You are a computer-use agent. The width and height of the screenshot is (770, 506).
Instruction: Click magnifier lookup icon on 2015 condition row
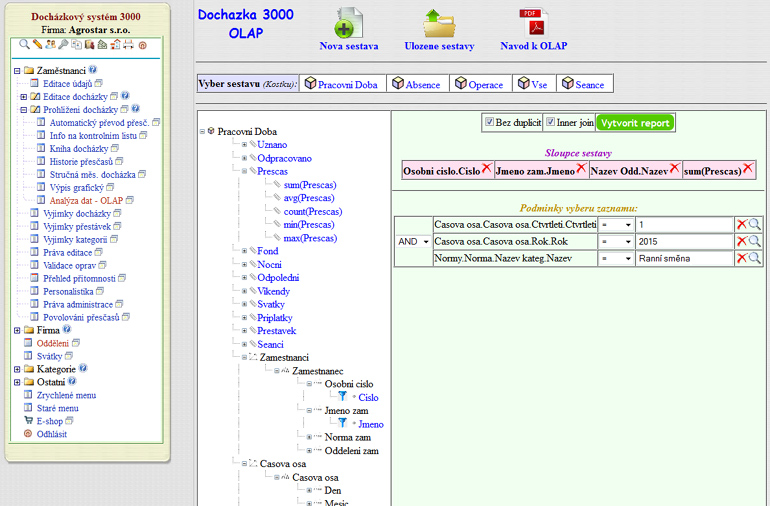(755, 241)
